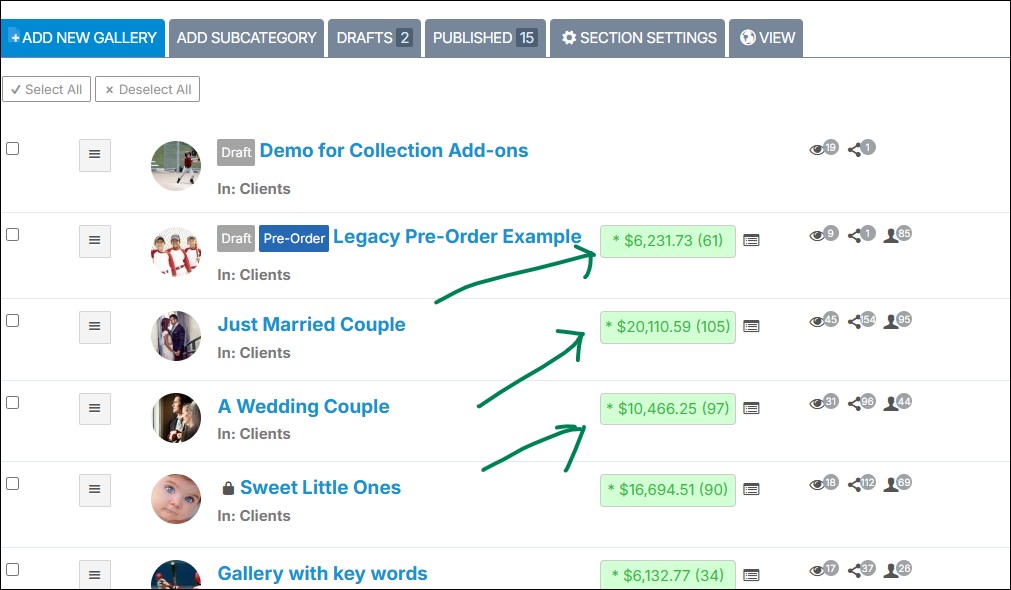Click the views eye icon for Demo for Collection Add-ons
Image resolution: width=1011 pixels, height=590 pixels.
point(817,149)
